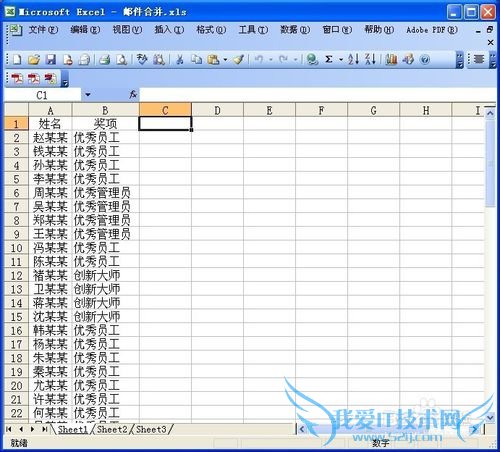
Task: Click the fx Insert Function button
Action: [133, 95]
